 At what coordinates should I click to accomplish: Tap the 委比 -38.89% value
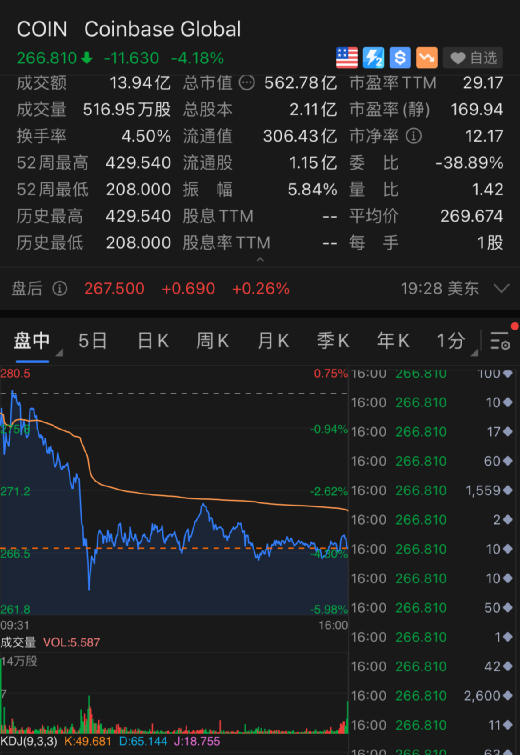[x=469, y=163]
